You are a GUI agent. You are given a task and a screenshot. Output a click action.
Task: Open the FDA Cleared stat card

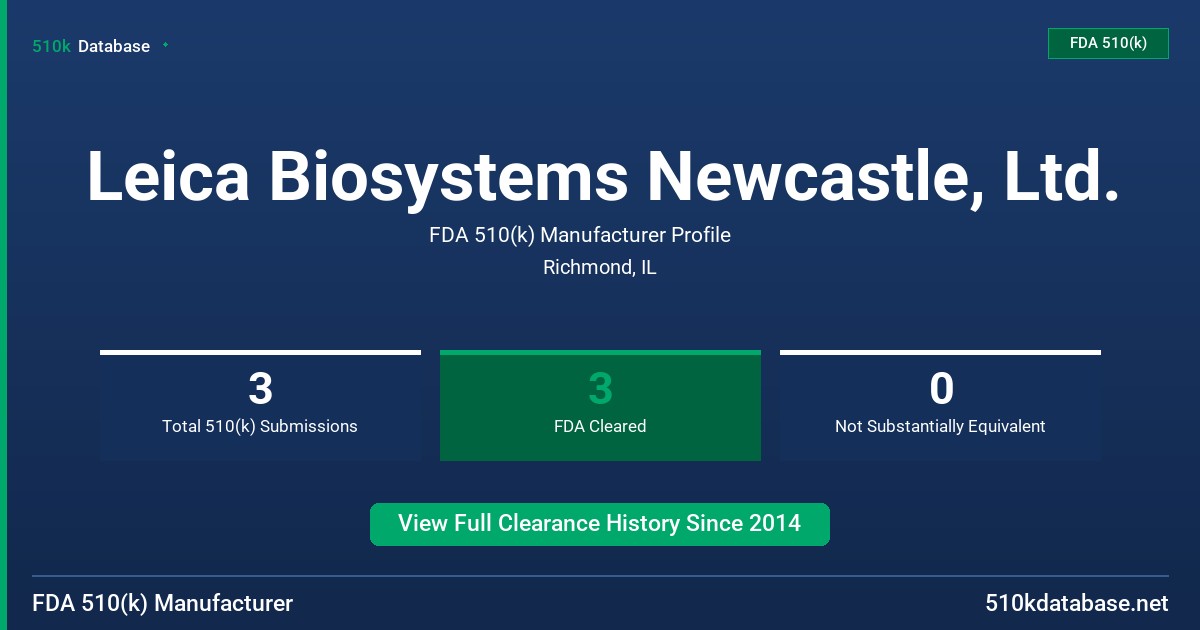tap(600, 405)
